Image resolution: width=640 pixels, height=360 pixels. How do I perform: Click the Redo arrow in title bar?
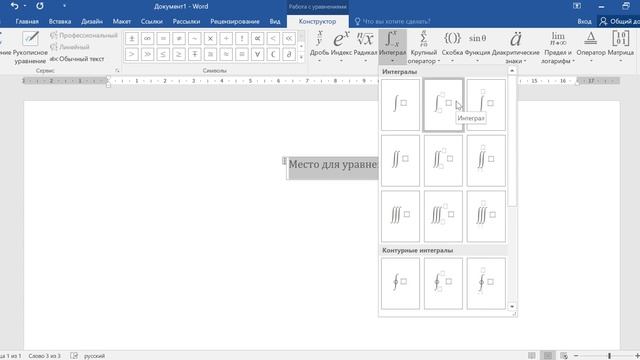(x=40, y=6)
